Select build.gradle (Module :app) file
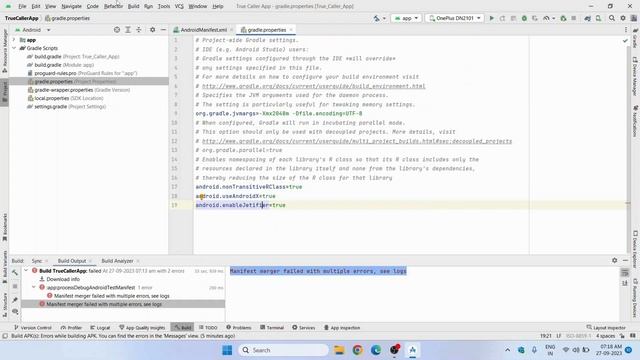 [60, 65]
